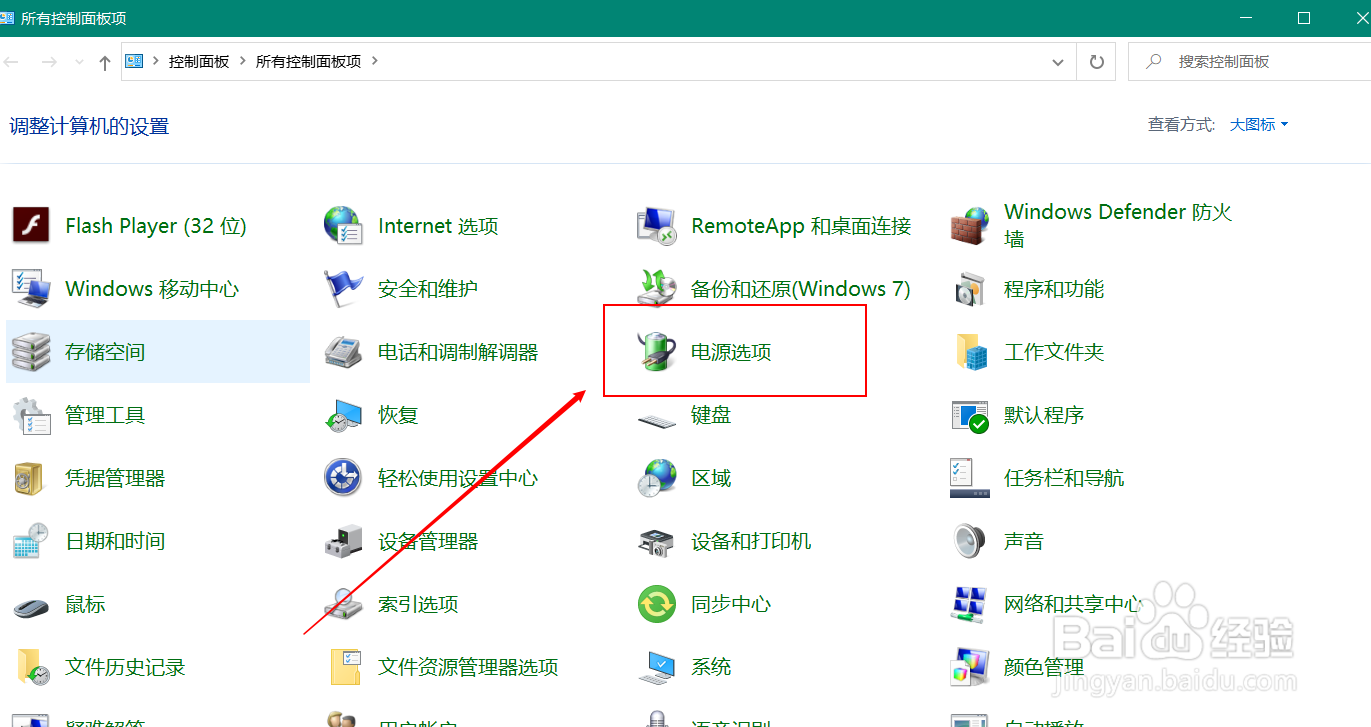
Task: Open the 区域 globe icon
Action: pos(656,478)
